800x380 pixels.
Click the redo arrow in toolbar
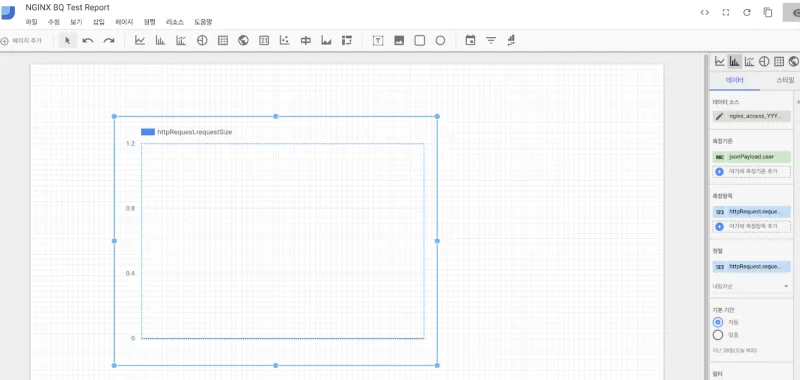[109, 41]
